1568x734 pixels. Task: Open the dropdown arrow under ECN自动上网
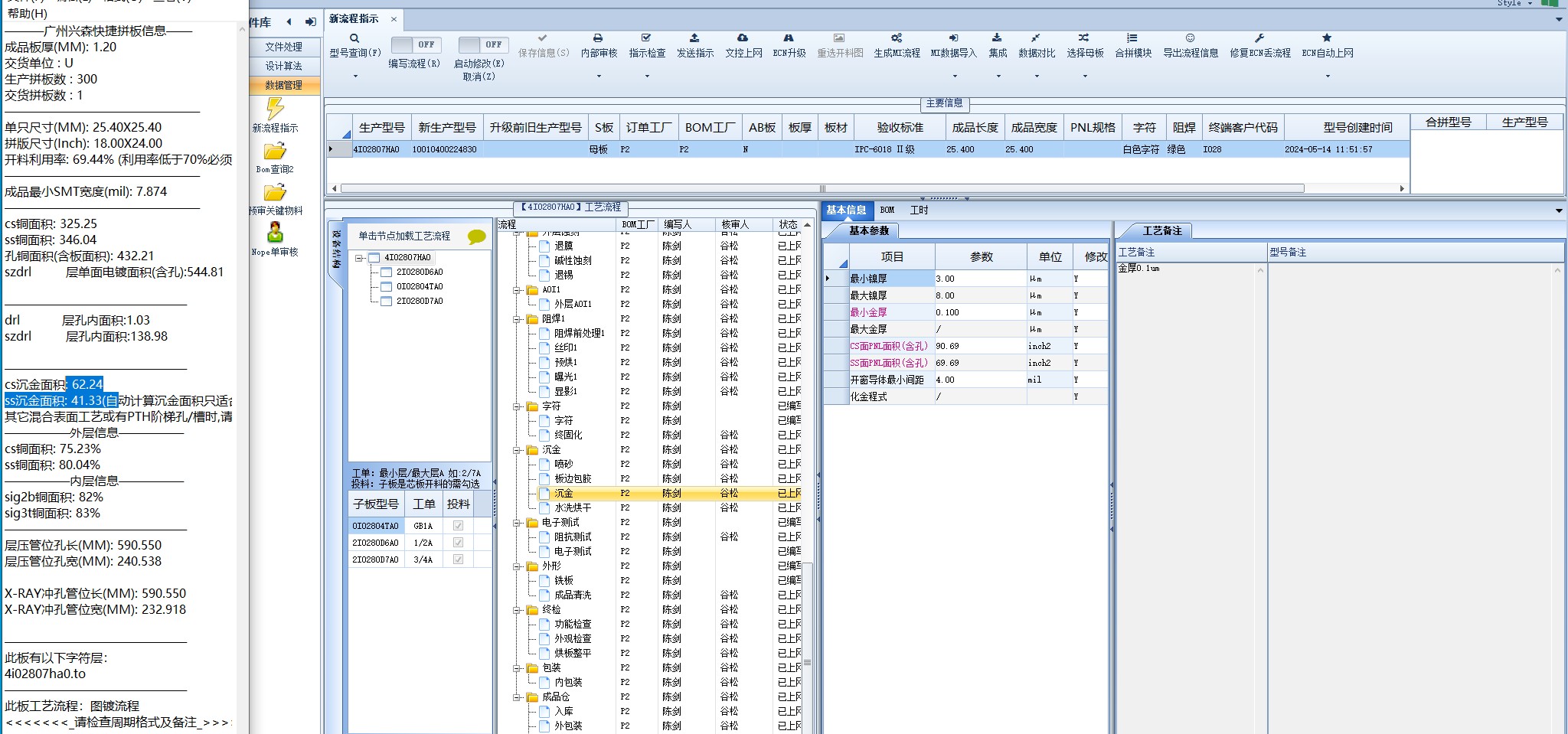1328,77
